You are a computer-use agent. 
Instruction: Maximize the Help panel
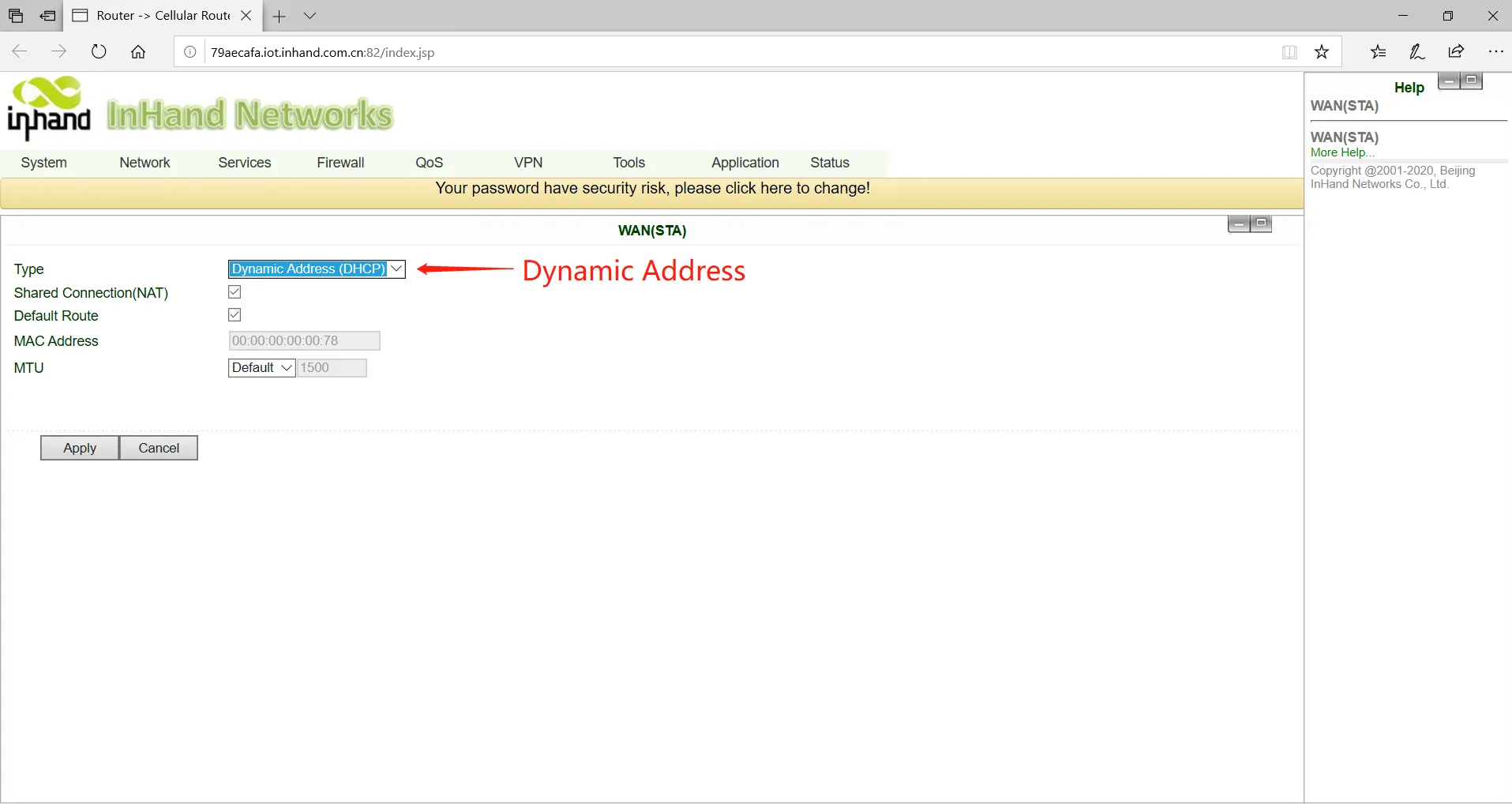tap(1472, 81)
